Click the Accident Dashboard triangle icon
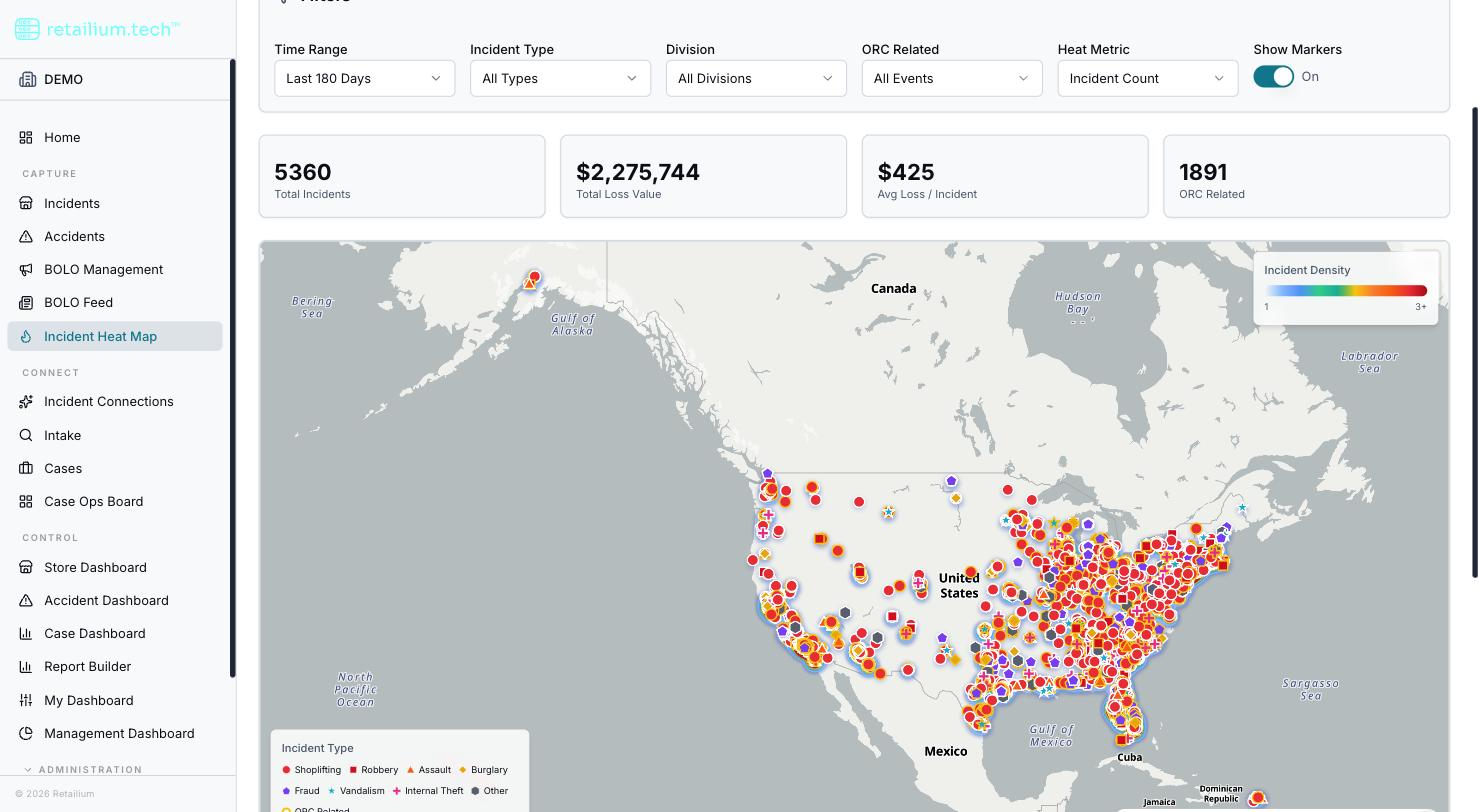Image resolution: width=1478 pixels, height=812 pixels. [x=26, y=600]
